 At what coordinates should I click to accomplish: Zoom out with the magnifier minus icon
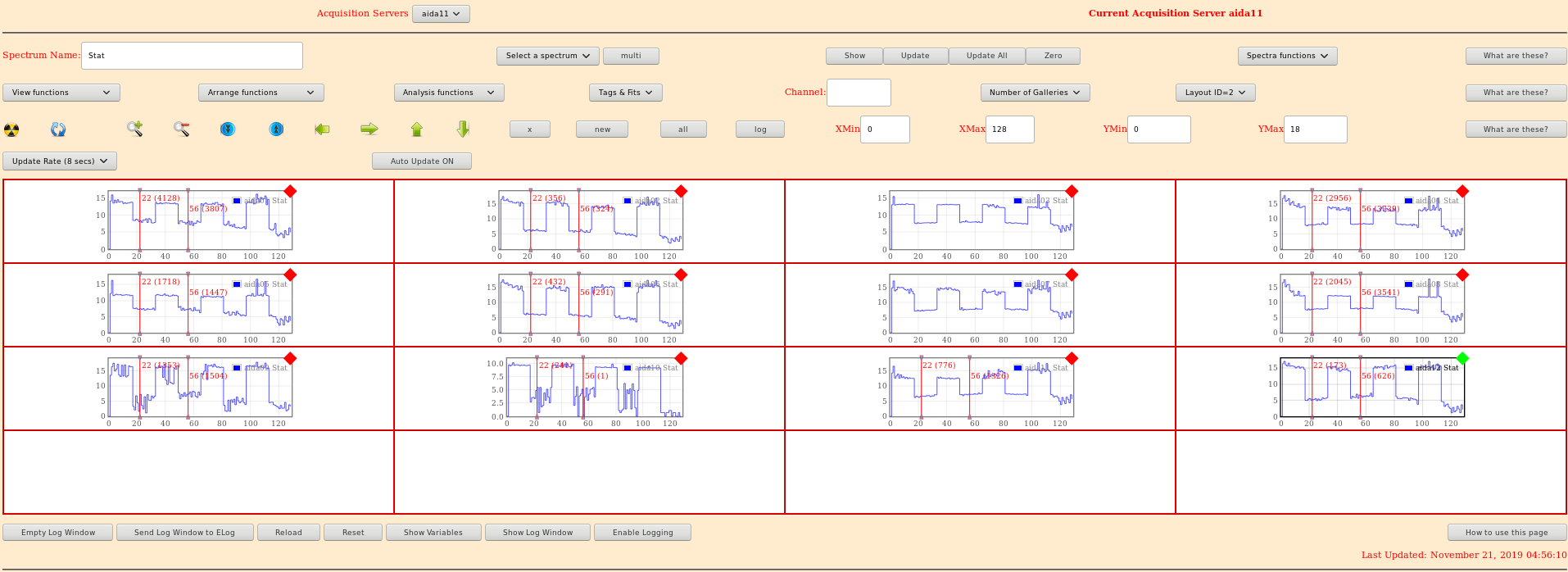pyautogui.click(x=182, y=129)
